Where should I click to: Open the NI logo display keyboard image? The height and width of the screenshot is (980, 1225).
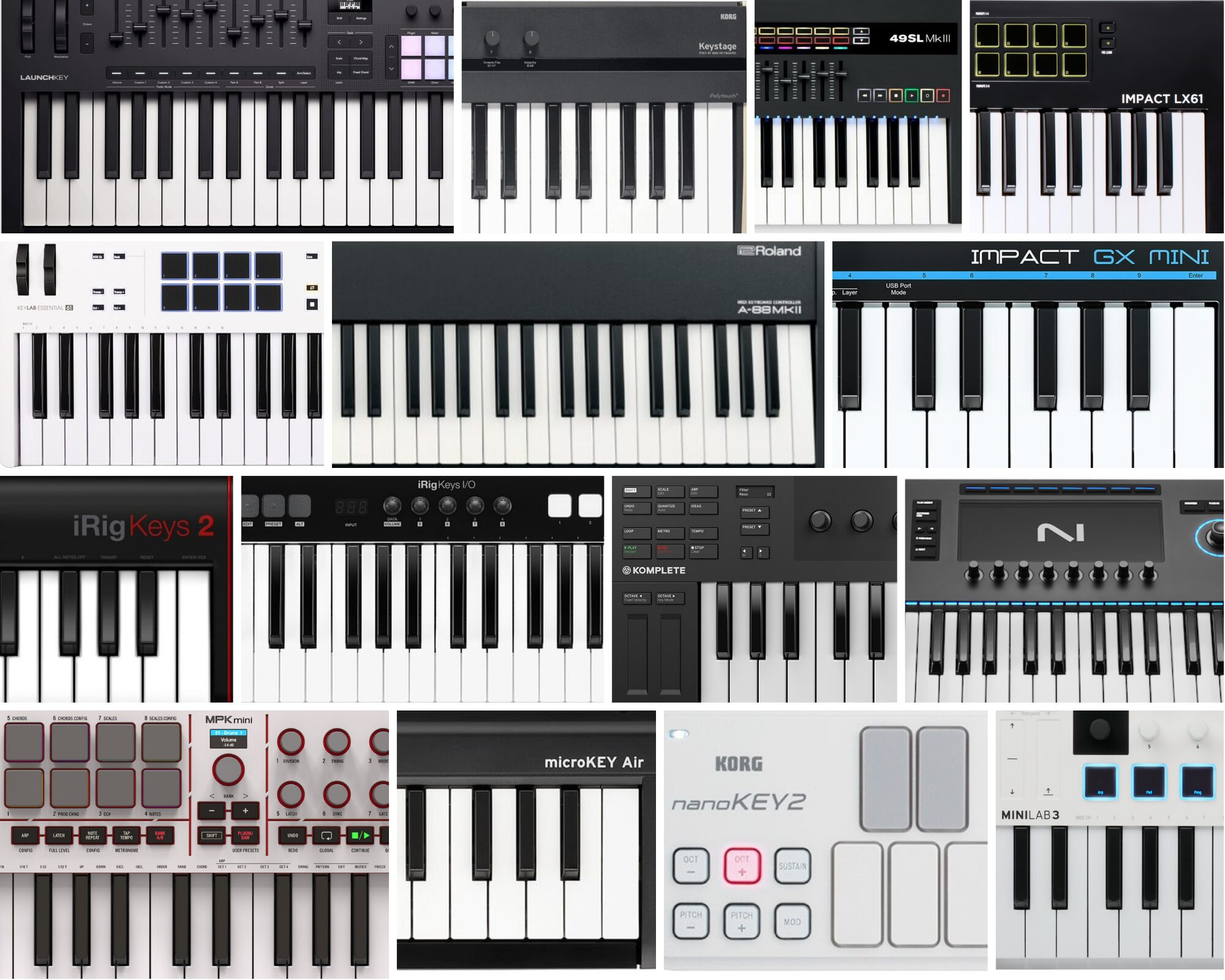click(x=1065, y=589)
